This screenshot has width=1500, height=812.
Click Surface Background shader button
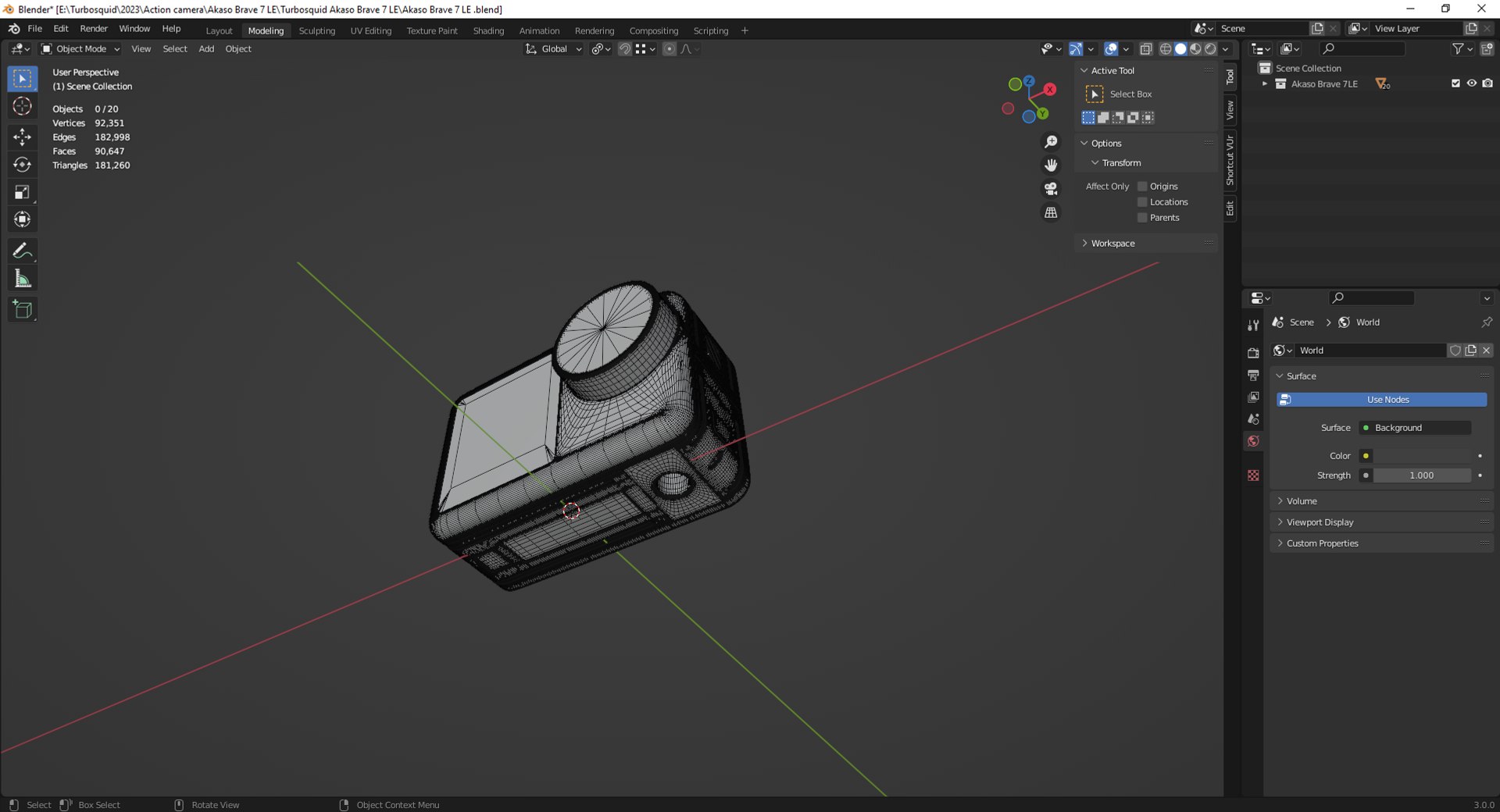tap(1415, 428)
